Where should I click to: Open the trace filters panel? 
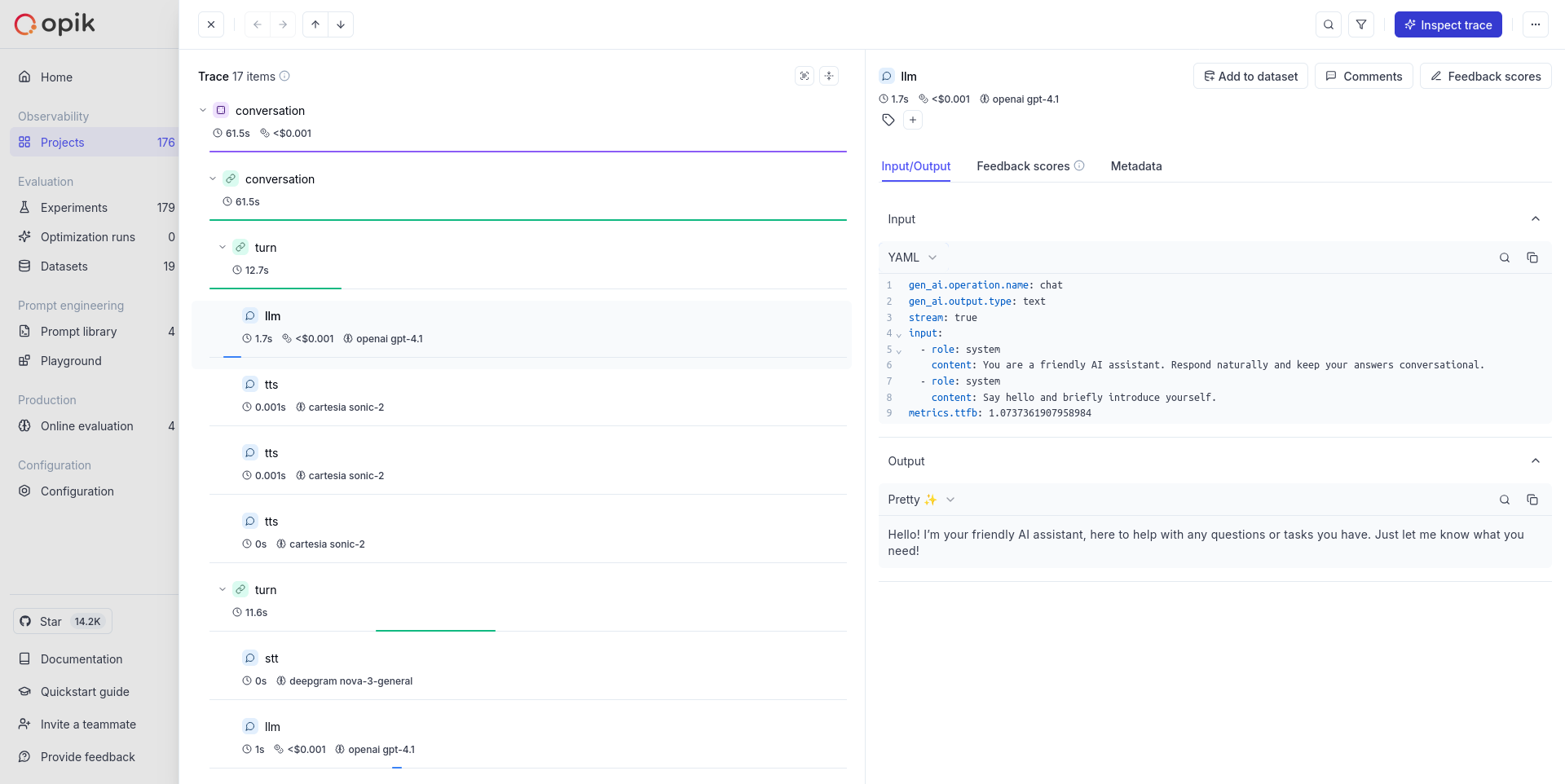(x=1360, y=24)
